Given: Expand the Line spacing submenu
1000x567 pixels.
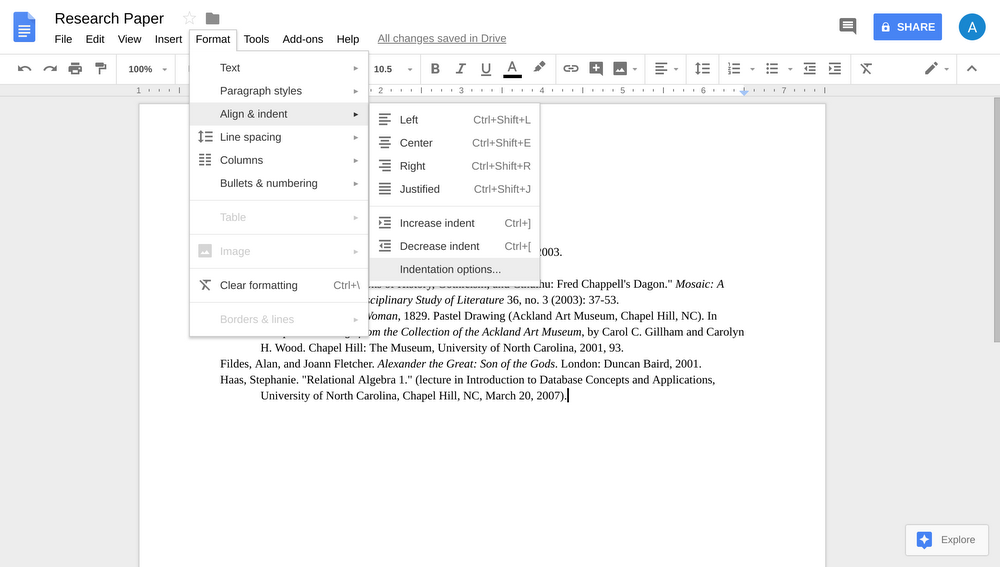Looking at the screenshot, I should click(279, 136).
